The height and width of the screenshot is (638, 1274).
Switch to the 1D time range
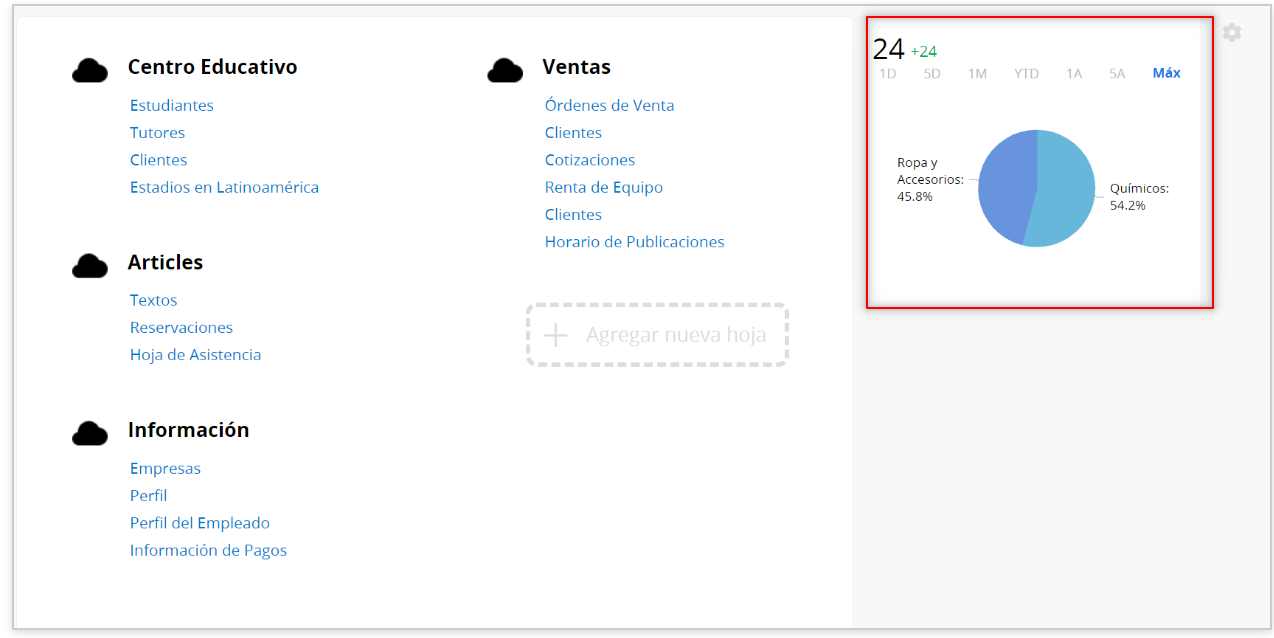point(887,73)
